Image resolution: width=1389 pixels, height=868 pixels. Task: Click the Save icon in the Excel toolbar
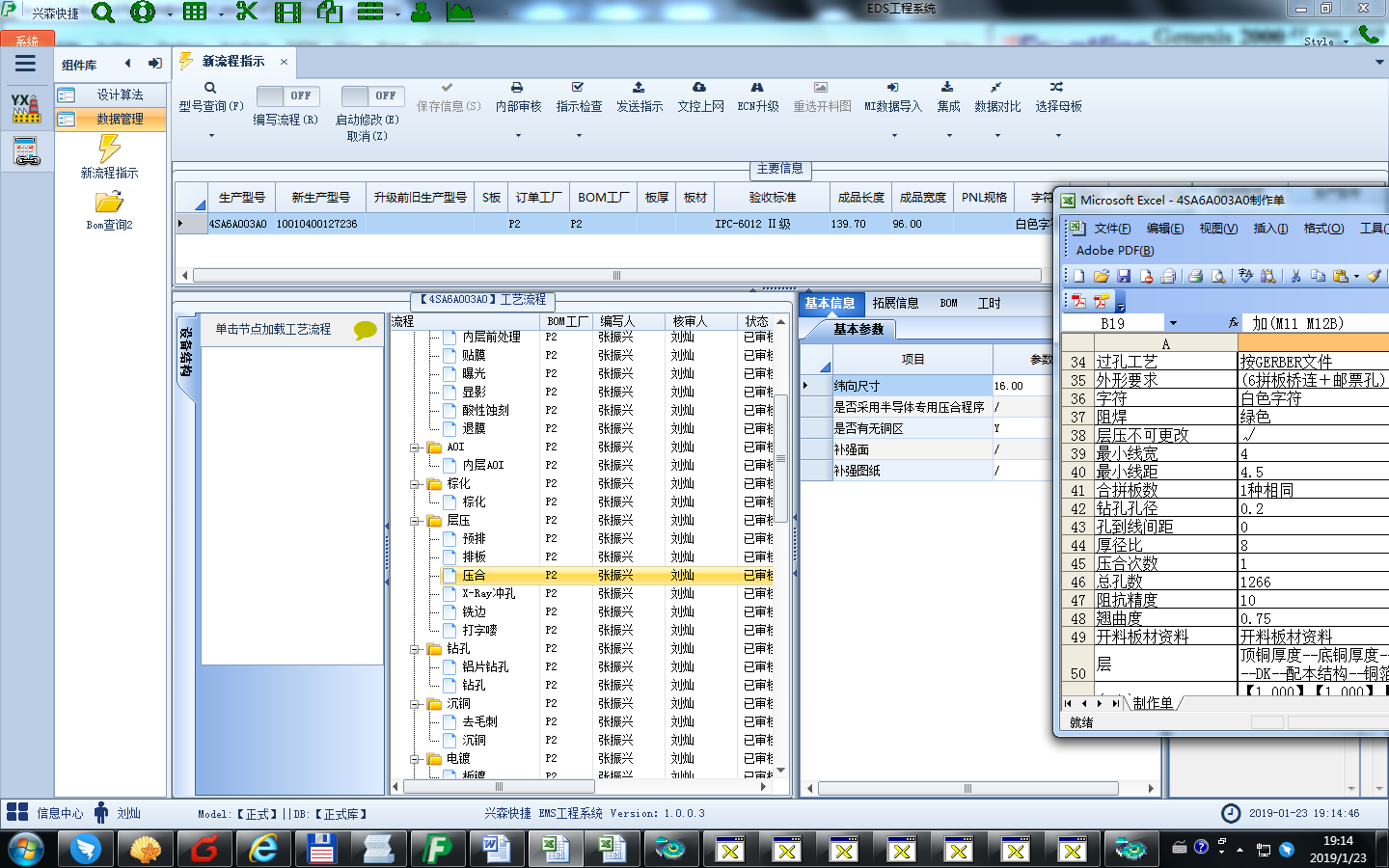pyautogui.click(x=1124, y=276)
